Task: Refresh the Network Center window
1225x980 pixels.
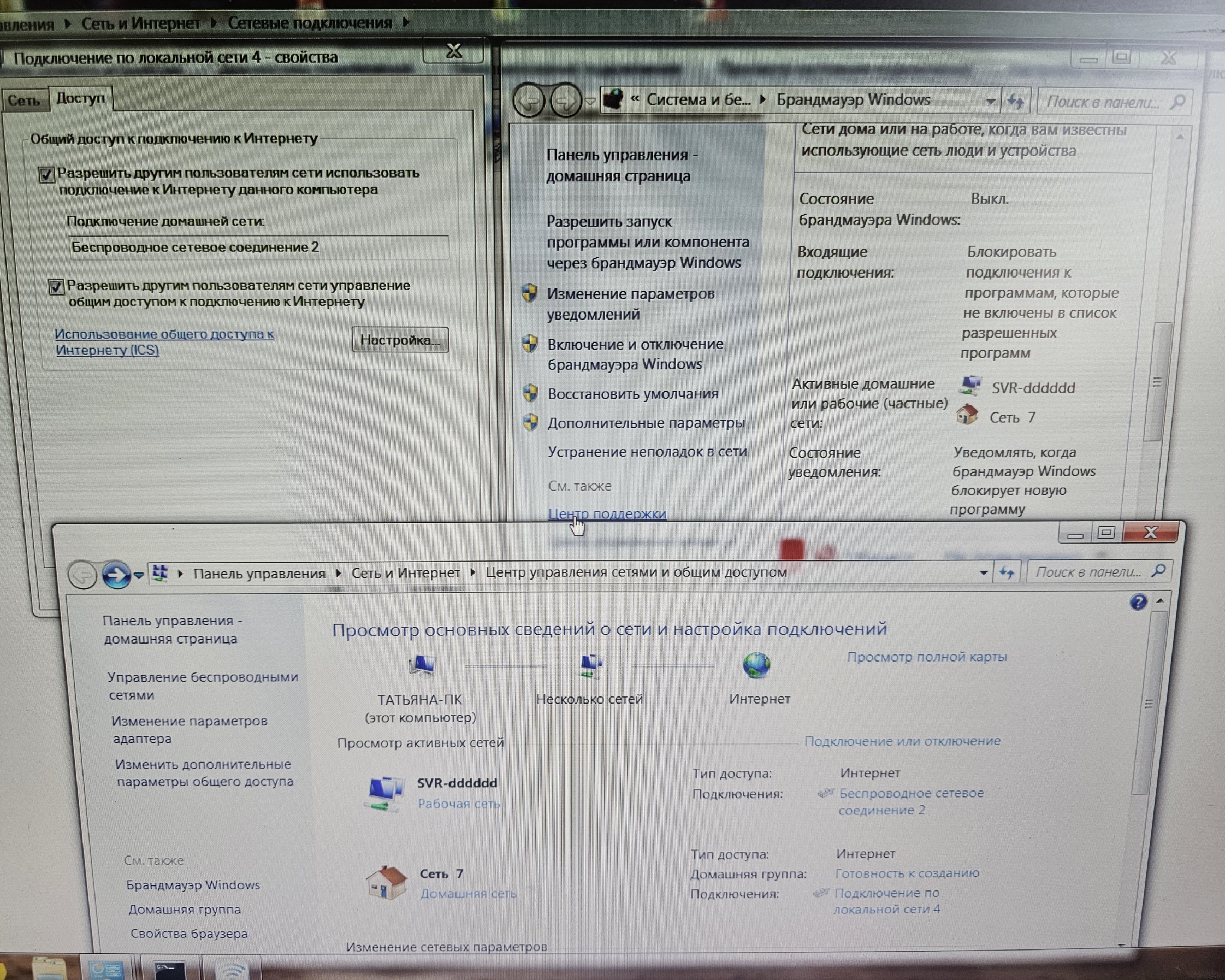Action: [1007, 572]
